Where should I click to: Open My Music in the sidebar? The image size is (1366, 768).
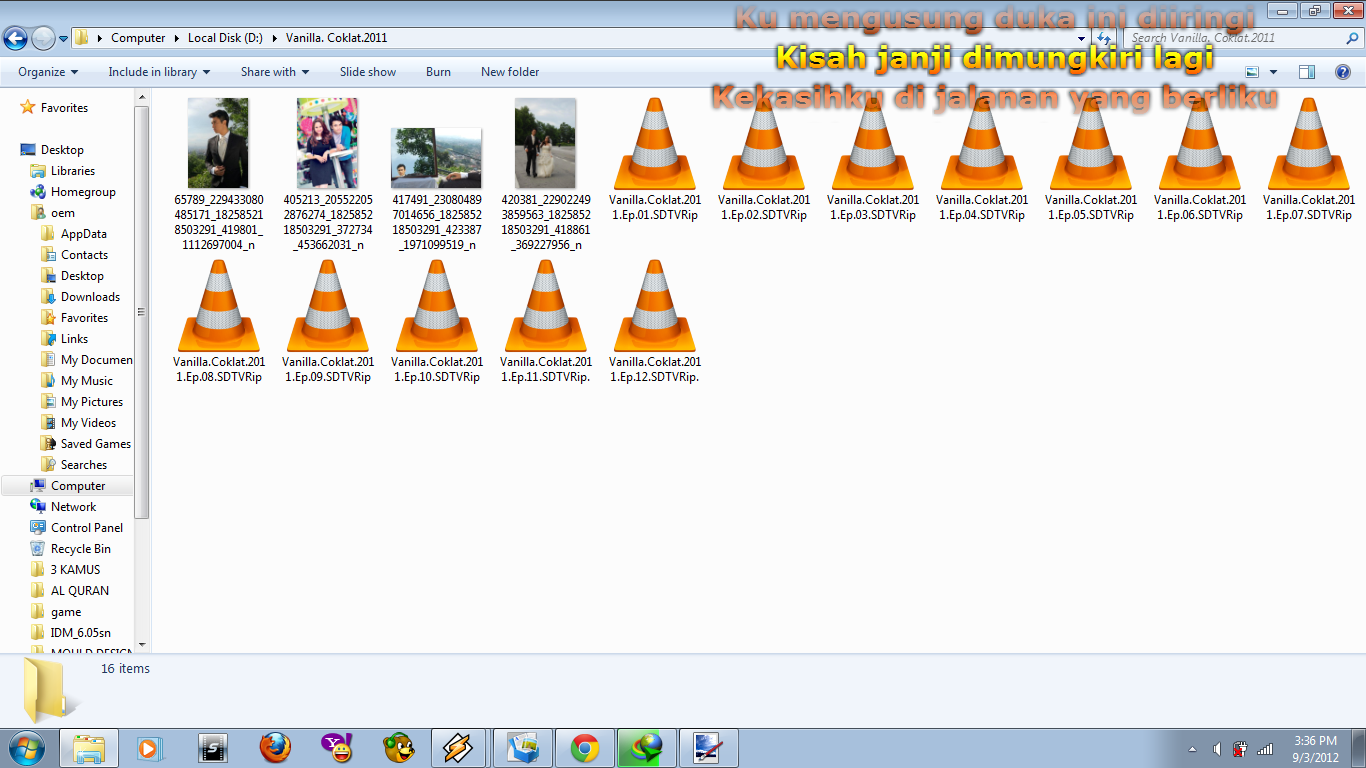(x=87, y=381)
